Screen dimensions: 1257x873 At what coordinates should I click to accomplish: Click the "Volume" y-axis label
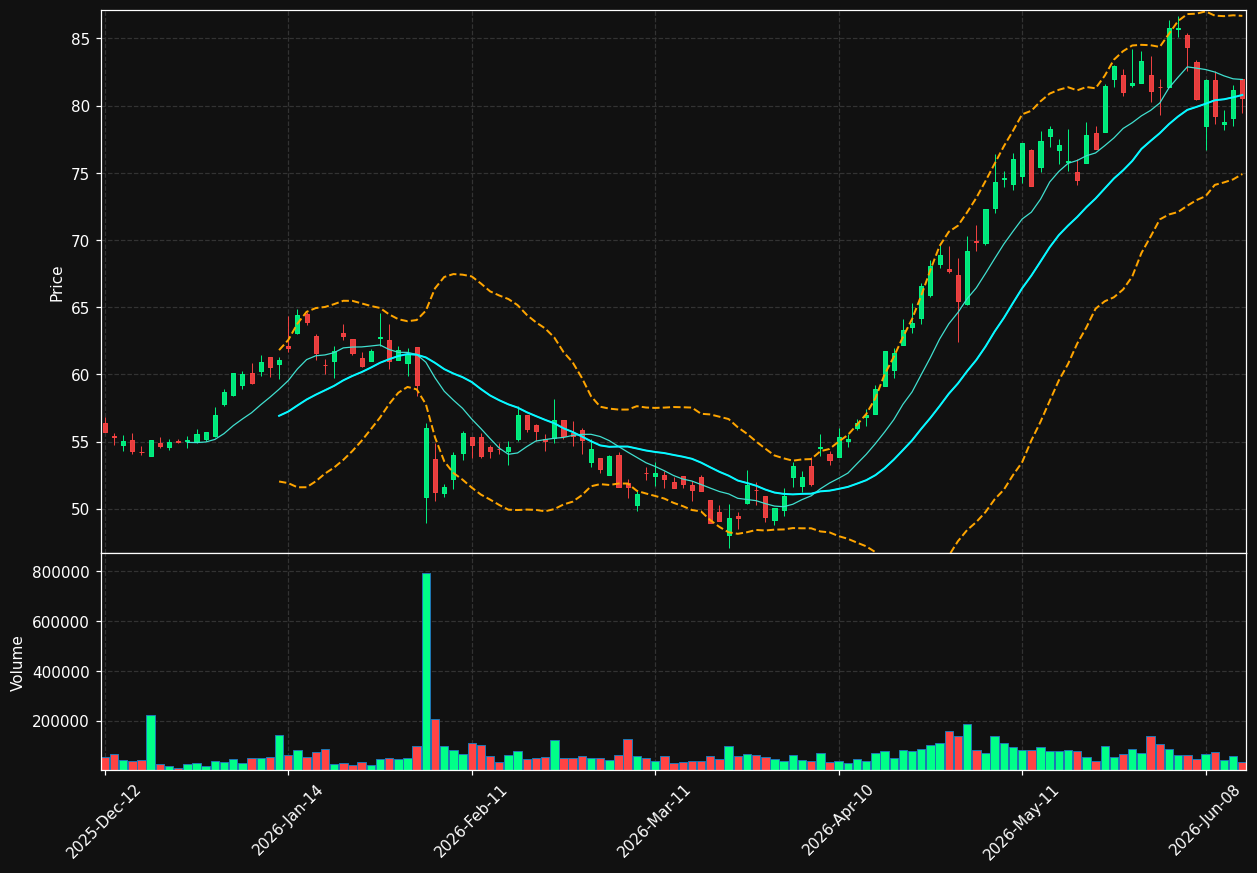pos(18,663)
